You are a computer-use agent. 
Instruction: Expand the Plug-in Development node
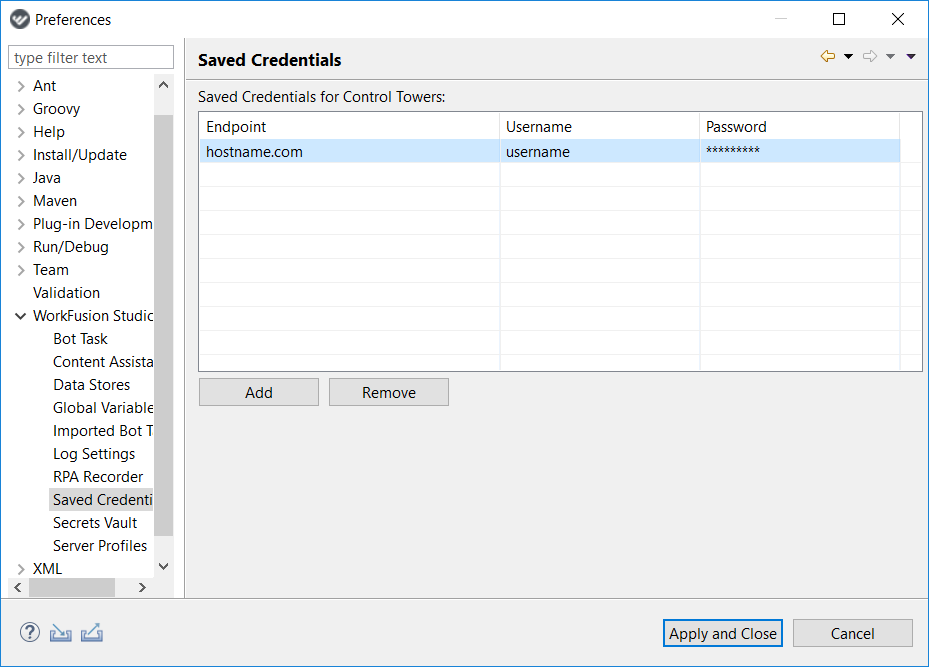tap(21, 225)
